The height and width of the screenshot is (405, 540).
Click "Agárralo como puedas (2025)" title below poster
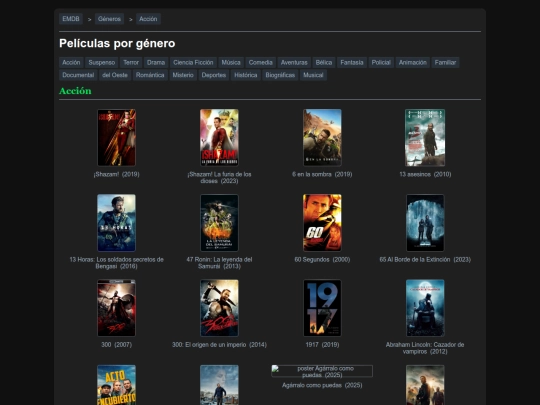tap(322, 385)
